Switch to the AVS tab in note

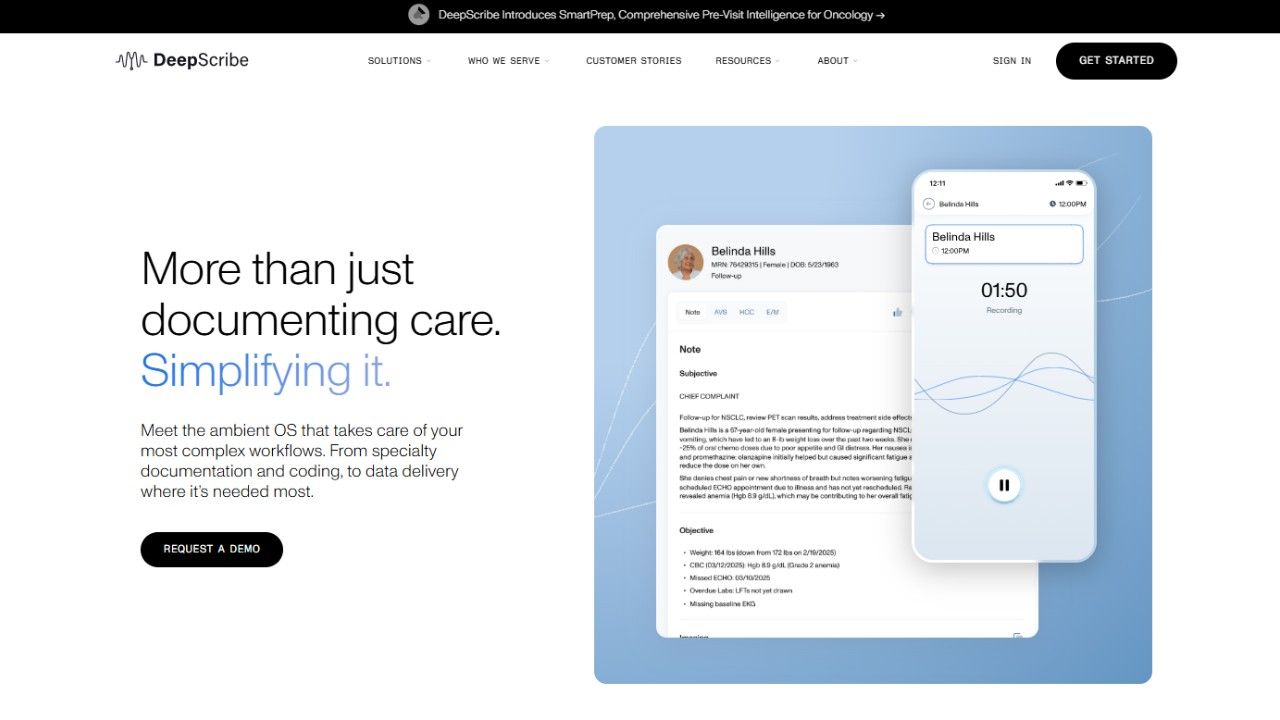(x=720, y=312)
